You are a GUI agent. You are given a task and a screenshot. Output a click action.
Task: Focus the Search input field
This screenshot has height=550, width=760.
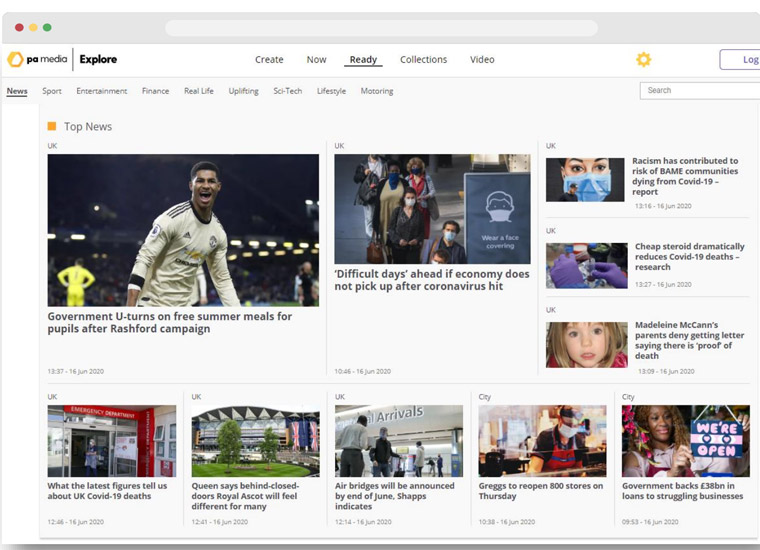pyautogui.click(x=700, y=90)
